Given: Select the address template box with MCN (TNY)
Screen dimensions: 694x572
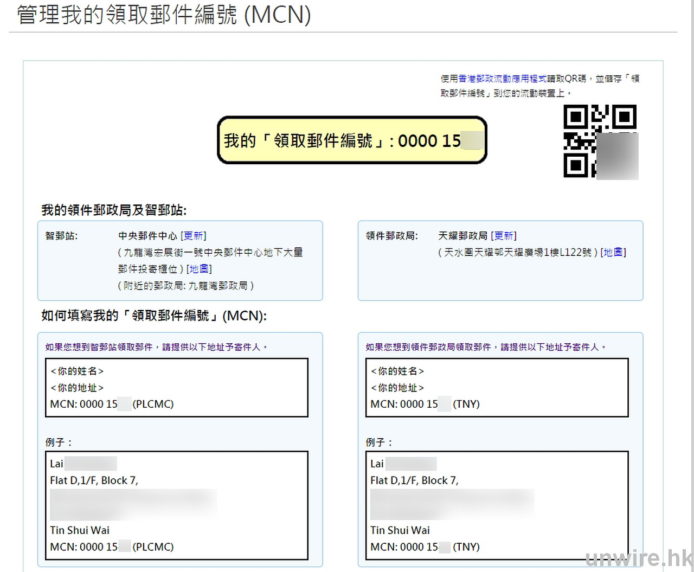Looking at the screenshot, I should coord(497,387).
